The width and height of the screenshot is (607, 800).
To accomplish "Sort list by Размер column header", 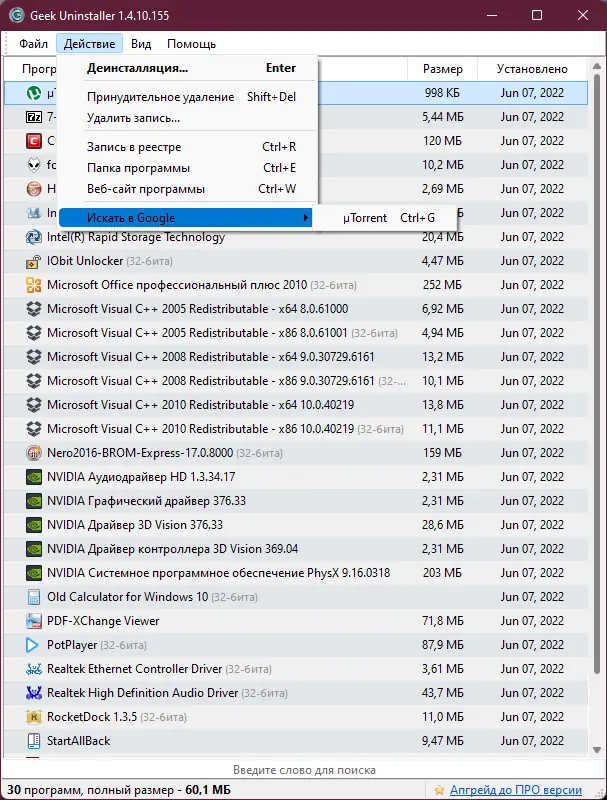I will click(442, 70).
